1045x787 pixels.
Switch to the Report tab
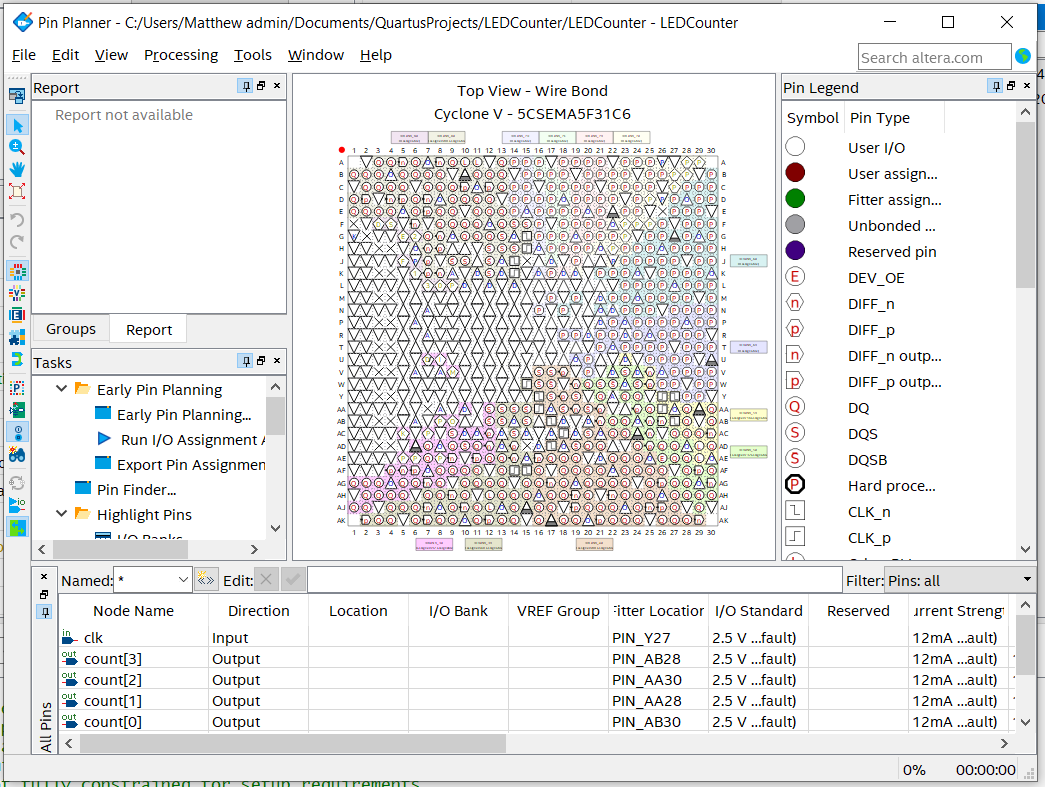149,329
